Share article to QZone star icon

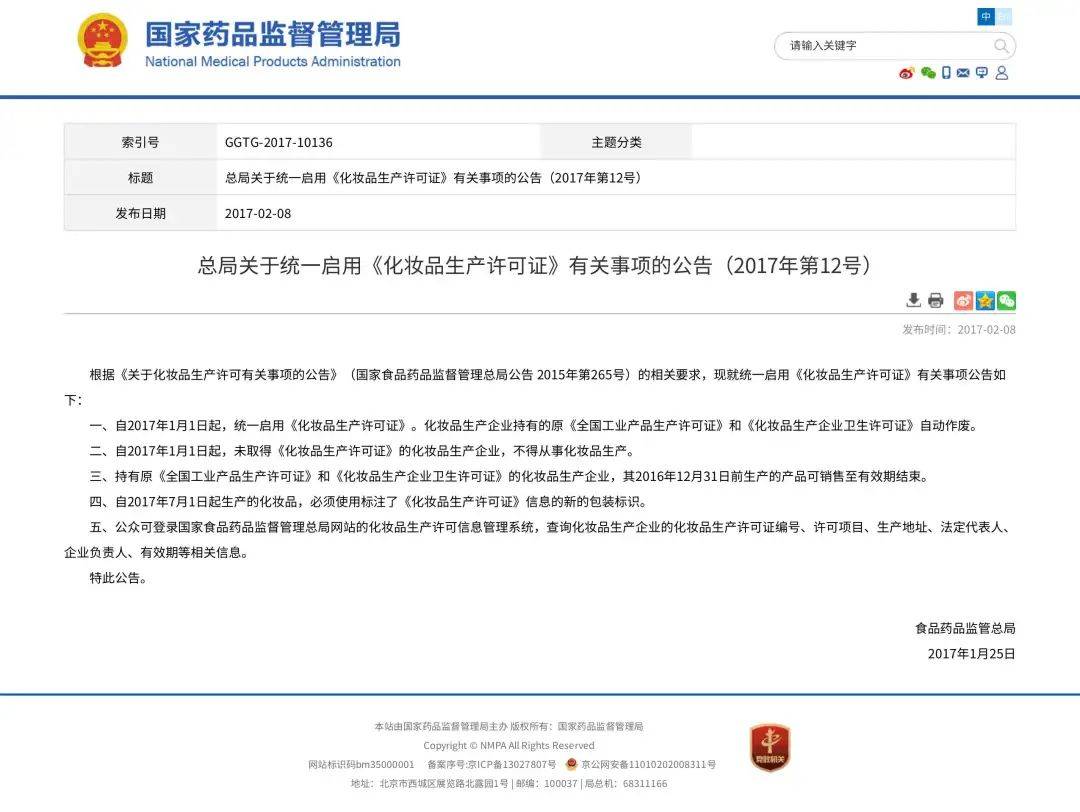tap(985, 300)
